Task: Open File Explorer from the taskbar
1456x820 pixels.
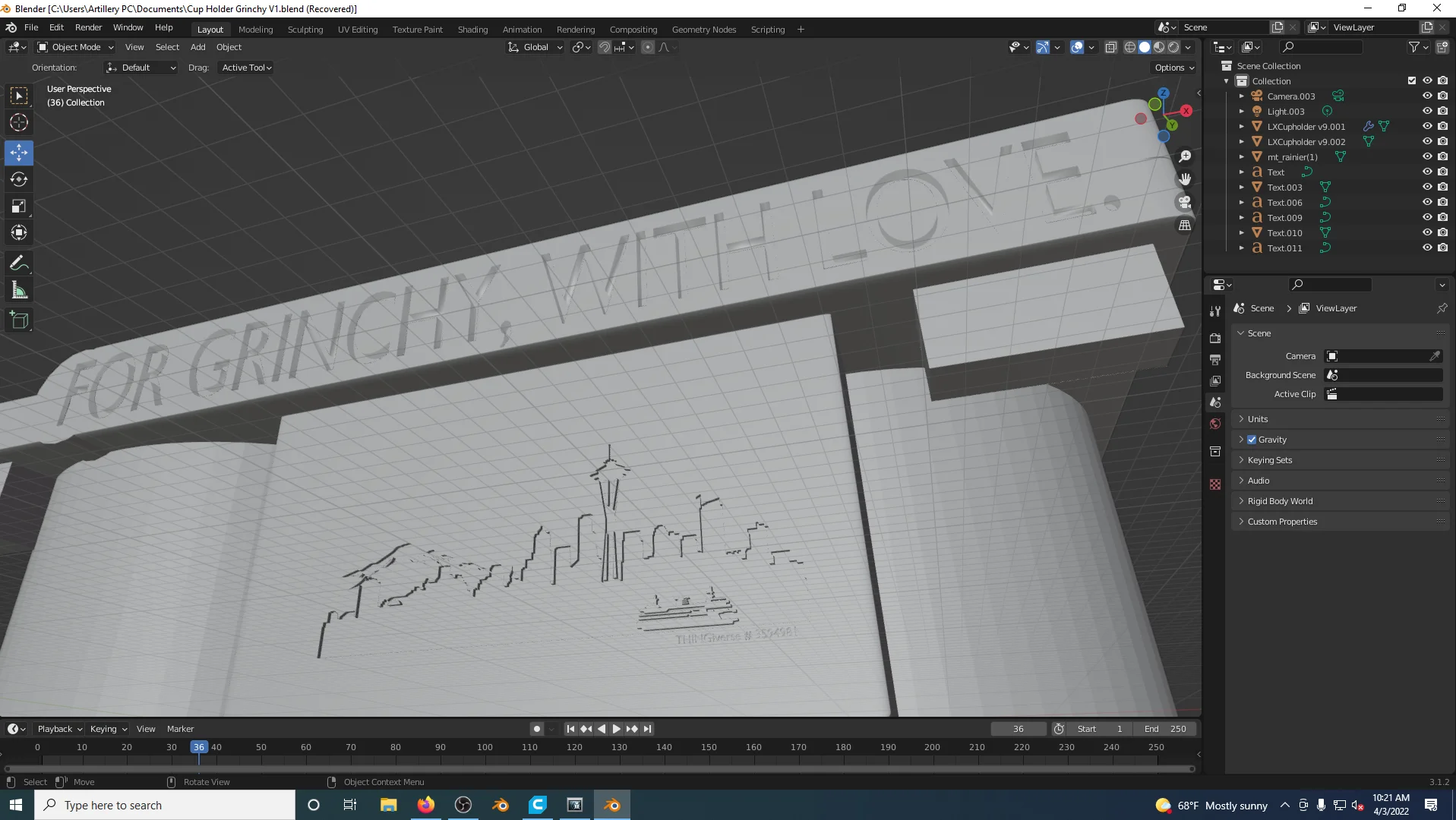Action: [388, 805]
